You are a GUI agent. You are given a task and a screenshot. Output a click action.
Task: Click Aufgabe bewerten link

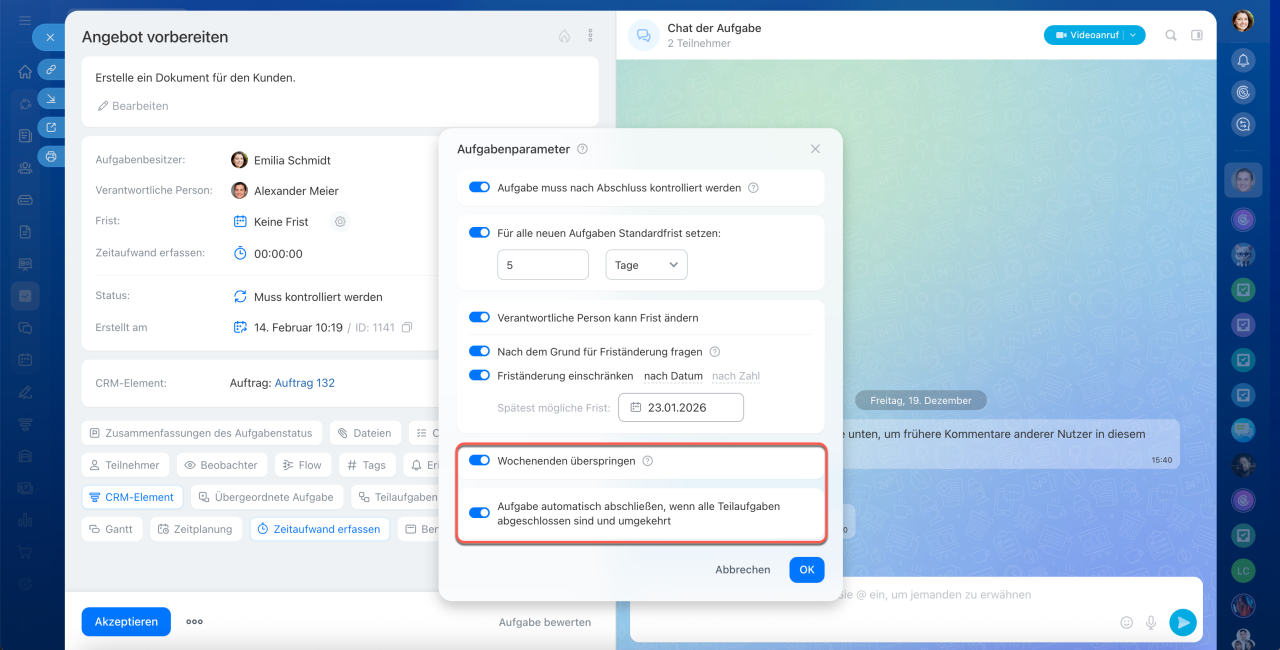pyautogui.click(x=545, y=622)
